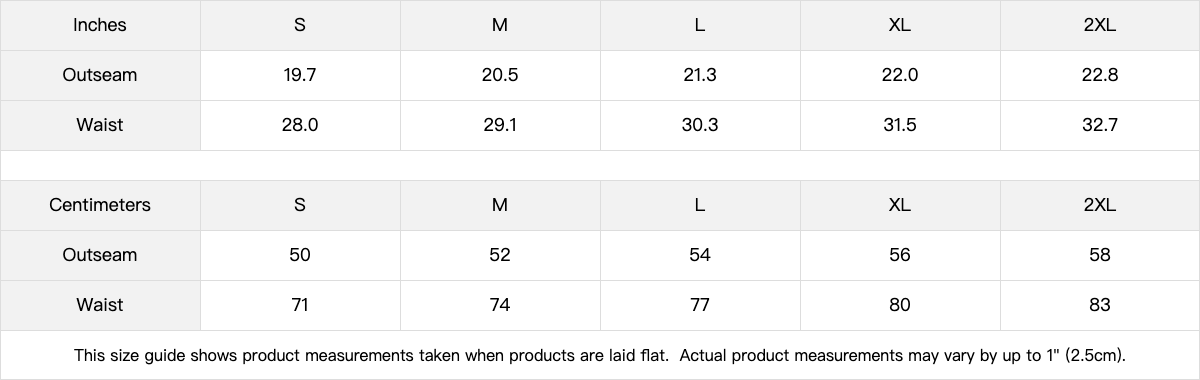Click the 19.7 outseam value
This screenshot has height=380, width=1200.
coord(300,75)
